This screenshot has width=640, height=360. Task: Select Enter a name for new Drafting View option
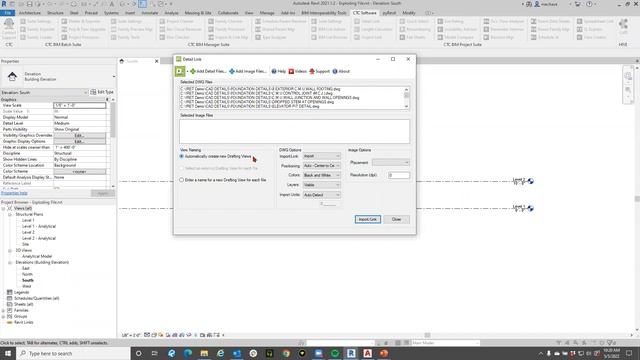tap(223, 180)
